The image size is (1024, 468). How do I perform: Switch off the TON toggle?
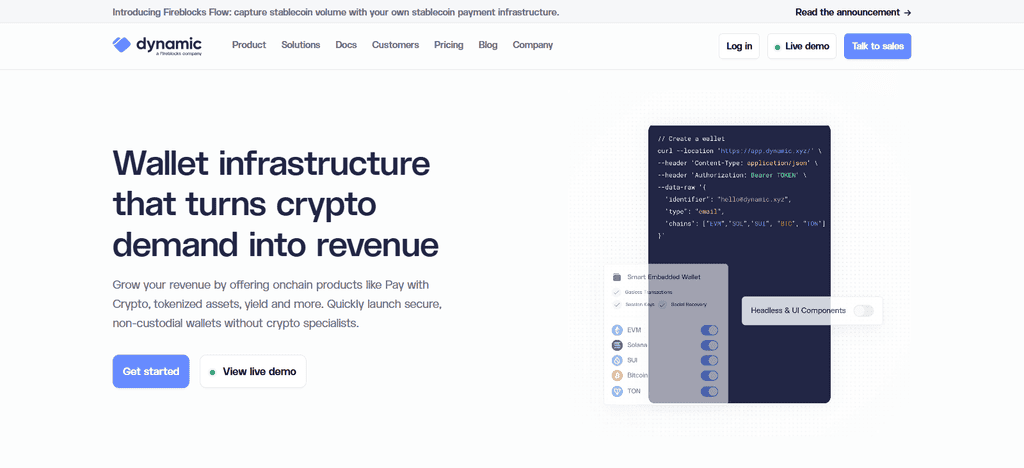click(x=709, y=392)
